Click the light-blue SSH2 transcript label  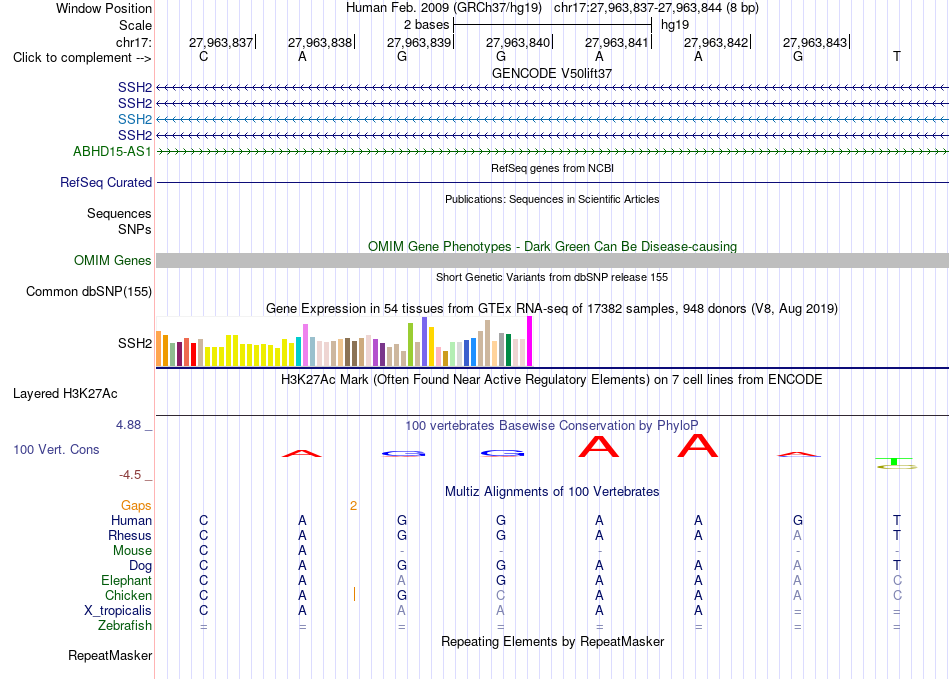(x=135, y=119)
